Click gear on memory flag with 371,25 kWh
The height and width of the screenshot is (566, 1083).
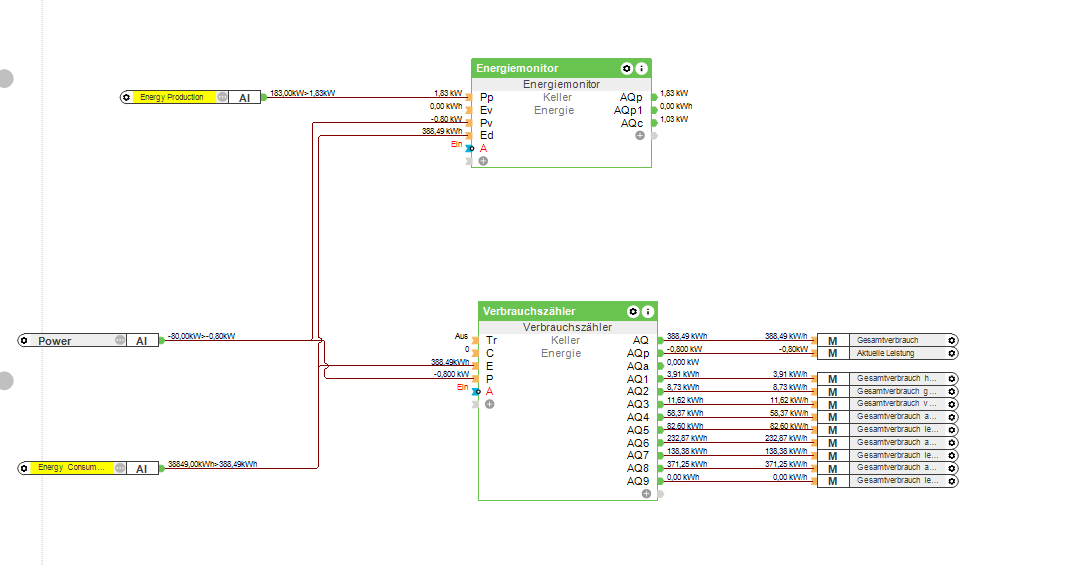click(952, 468)
